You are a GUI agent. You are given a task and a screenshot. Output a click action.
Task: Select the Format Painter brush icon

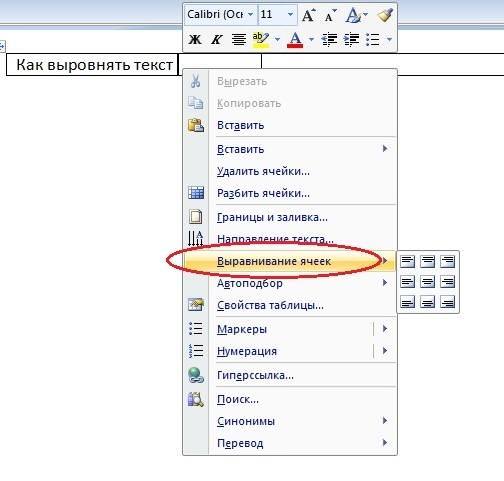(385, 15)
